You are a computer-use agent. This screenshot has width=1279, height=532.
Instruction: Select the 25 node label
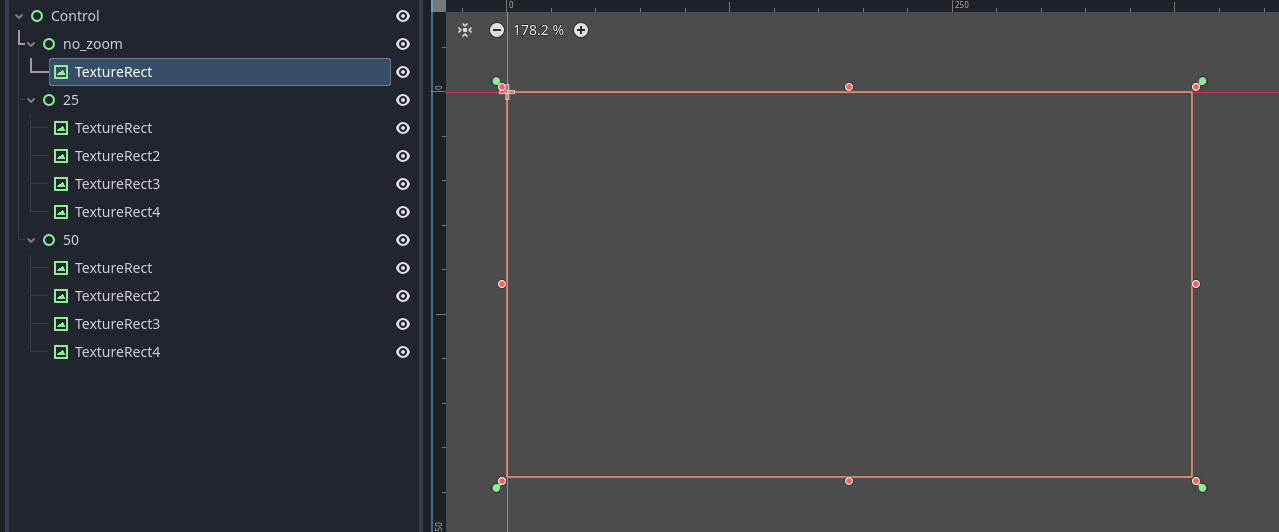pyautogui.click(x=71, y=100)
